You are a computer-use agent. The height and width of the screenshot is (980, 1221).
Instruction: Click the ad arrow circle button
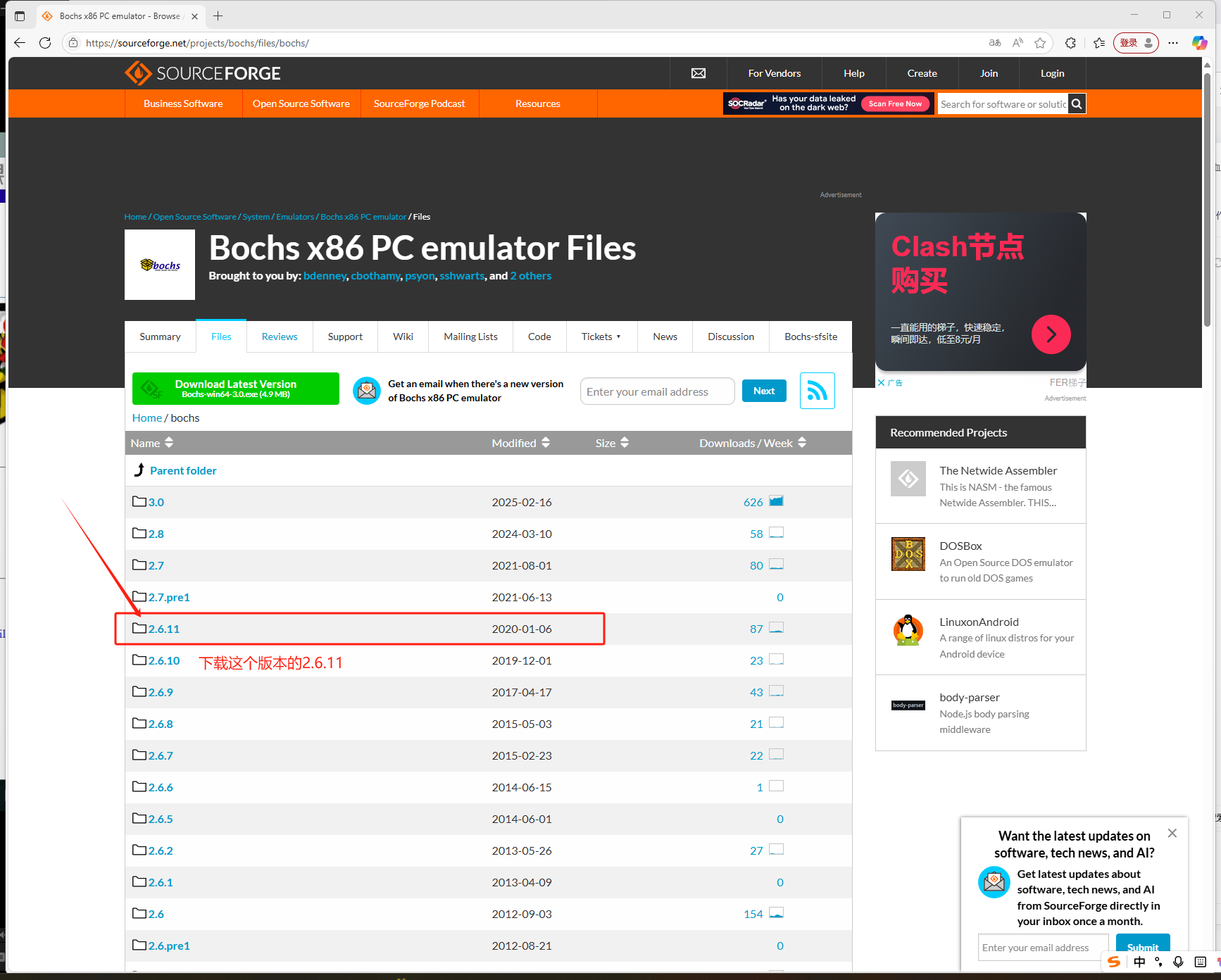coord(1051,334)
